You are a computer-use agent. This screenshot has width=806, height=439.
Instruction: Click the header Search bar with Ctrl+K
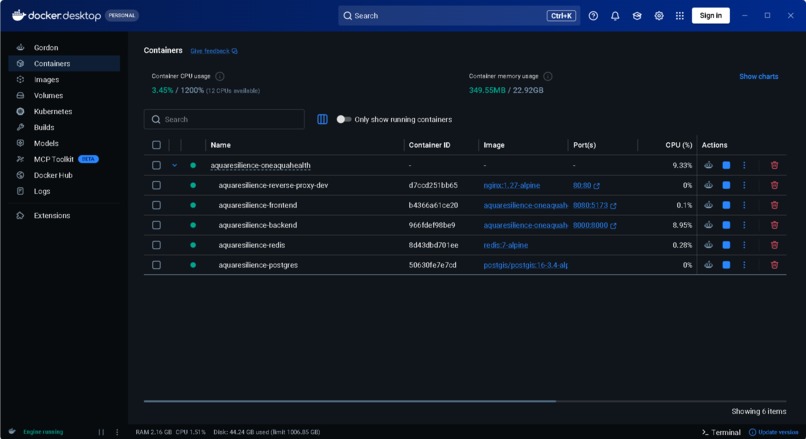coord(459,16)
